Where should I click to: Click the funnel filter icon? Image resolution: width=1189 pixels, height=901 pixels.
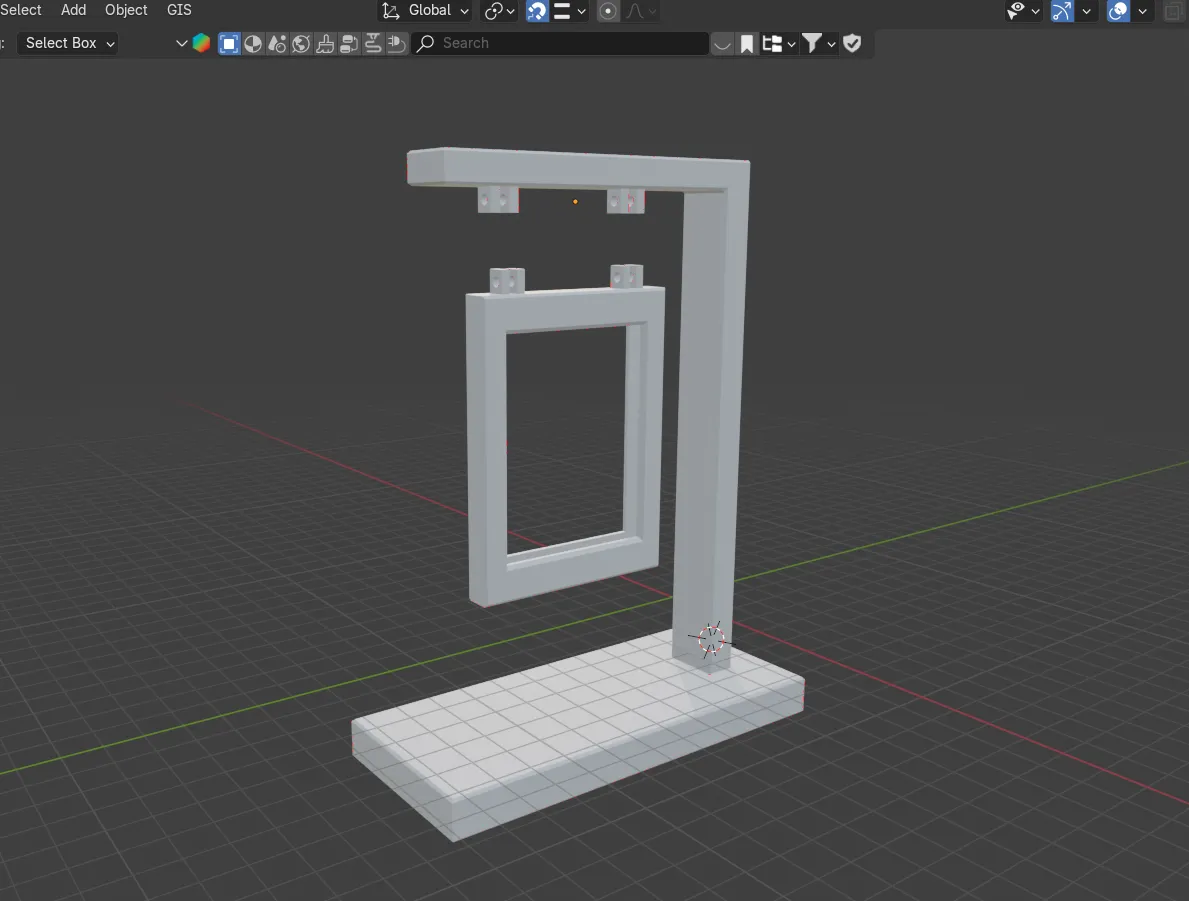tap(811, 44)
